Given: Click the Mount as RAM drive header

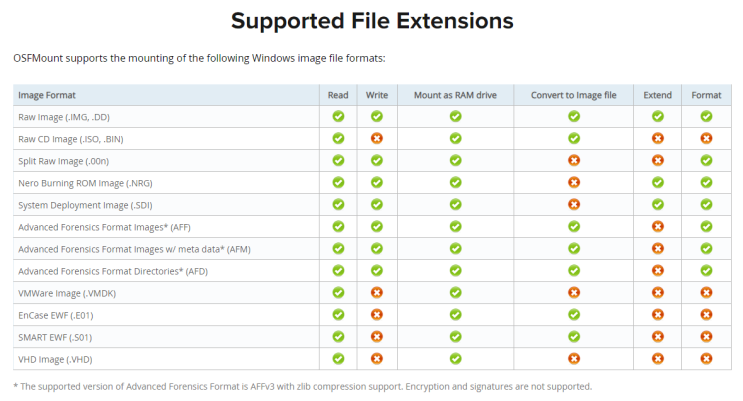Looking at the screenshot, I should [x=455, y=95].
